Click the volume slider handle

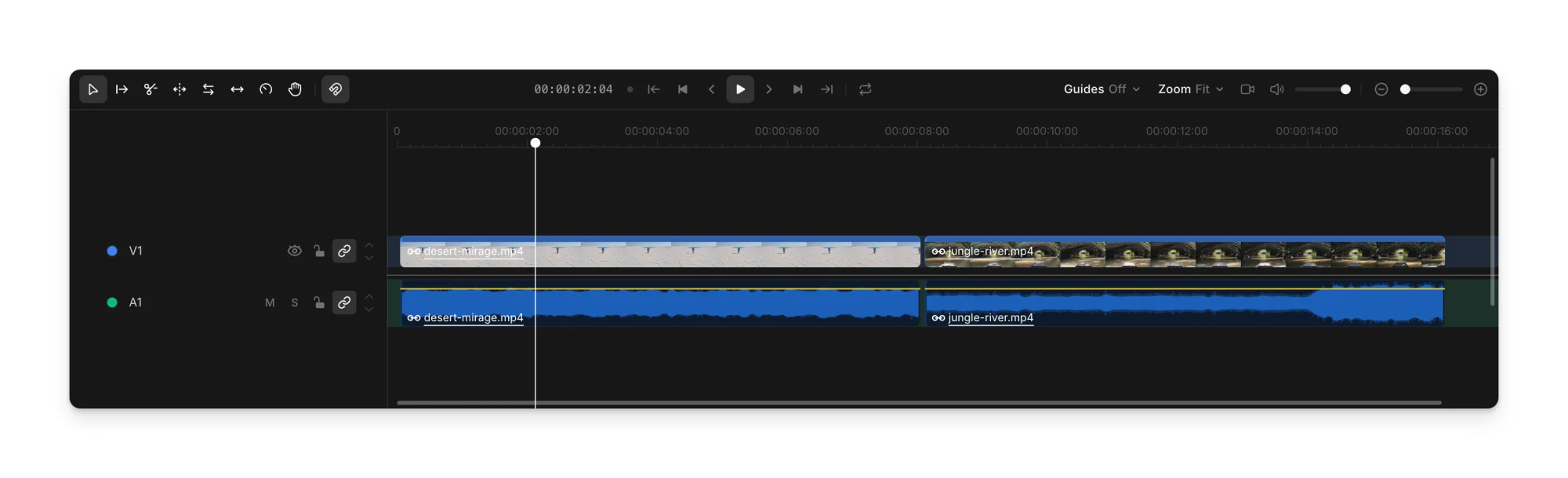coord(1345,89)
